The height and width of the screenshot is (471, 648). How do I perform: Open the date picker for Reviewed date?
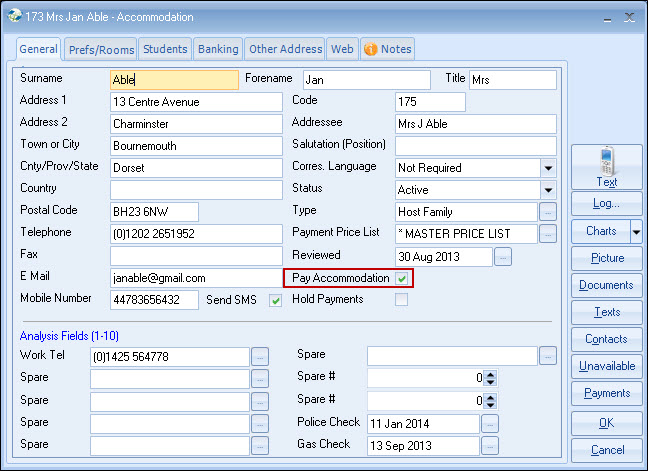[503, 257]
